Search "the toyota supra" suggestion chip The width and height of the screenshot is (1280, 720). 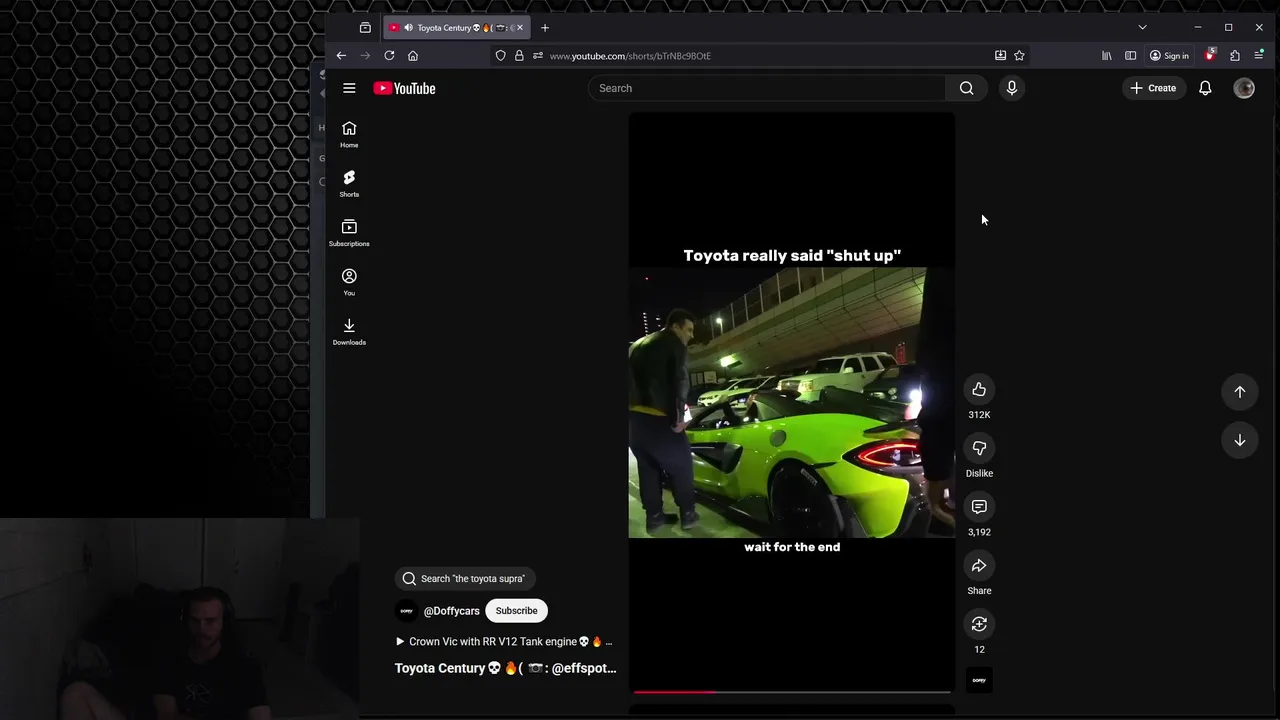[464, 579]
